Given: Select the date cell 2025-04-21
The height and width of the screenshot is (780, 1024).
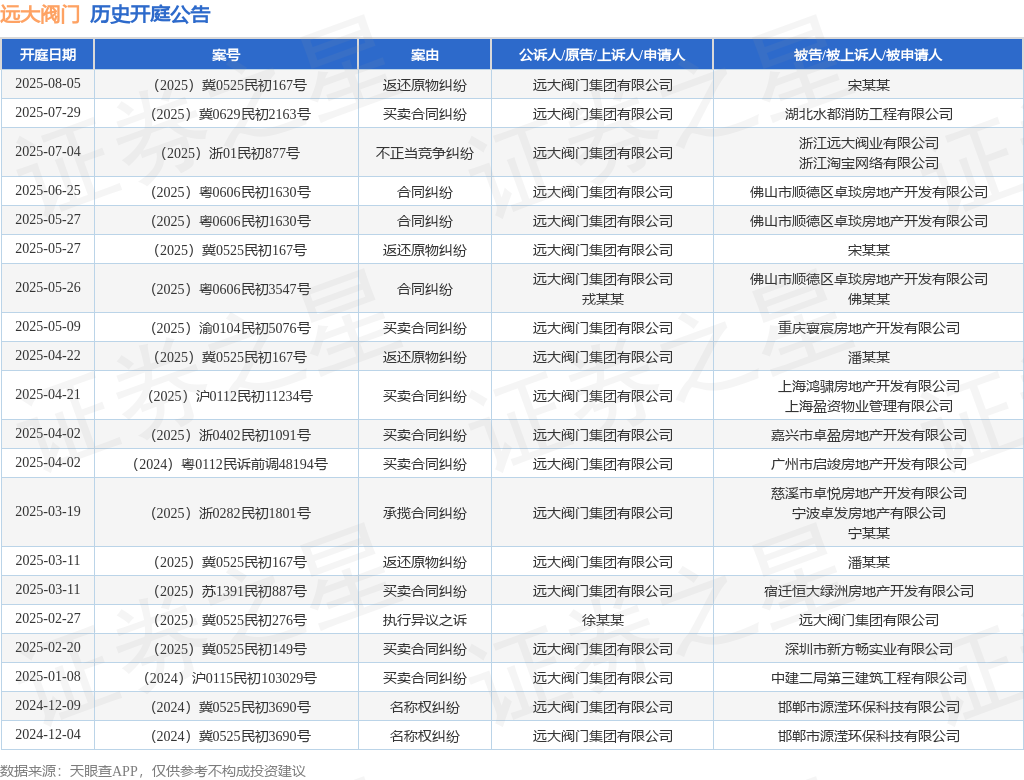Looking at the screenshot, I should [48, 395].
